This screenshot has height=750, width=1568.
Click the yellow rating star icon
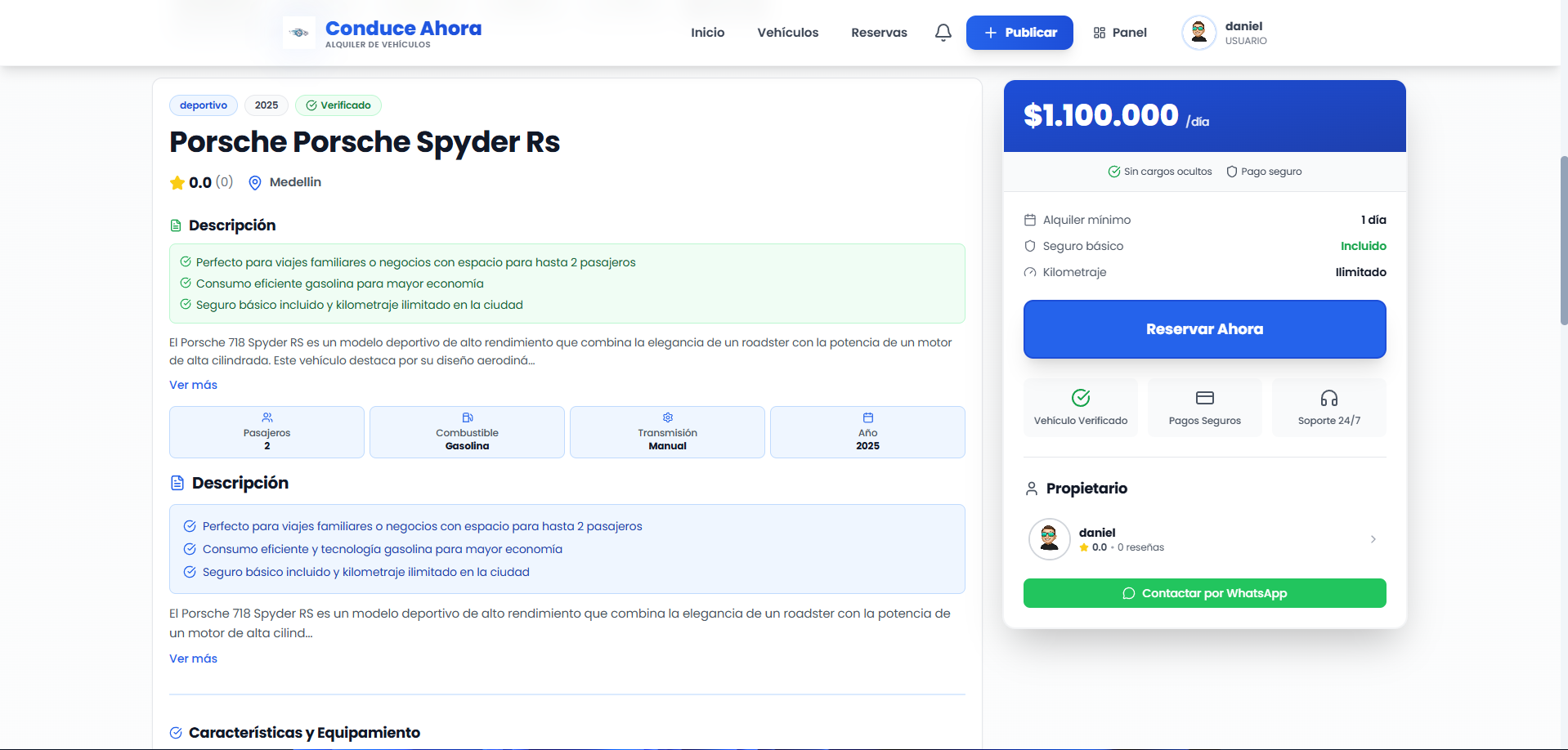pos(177,183)
